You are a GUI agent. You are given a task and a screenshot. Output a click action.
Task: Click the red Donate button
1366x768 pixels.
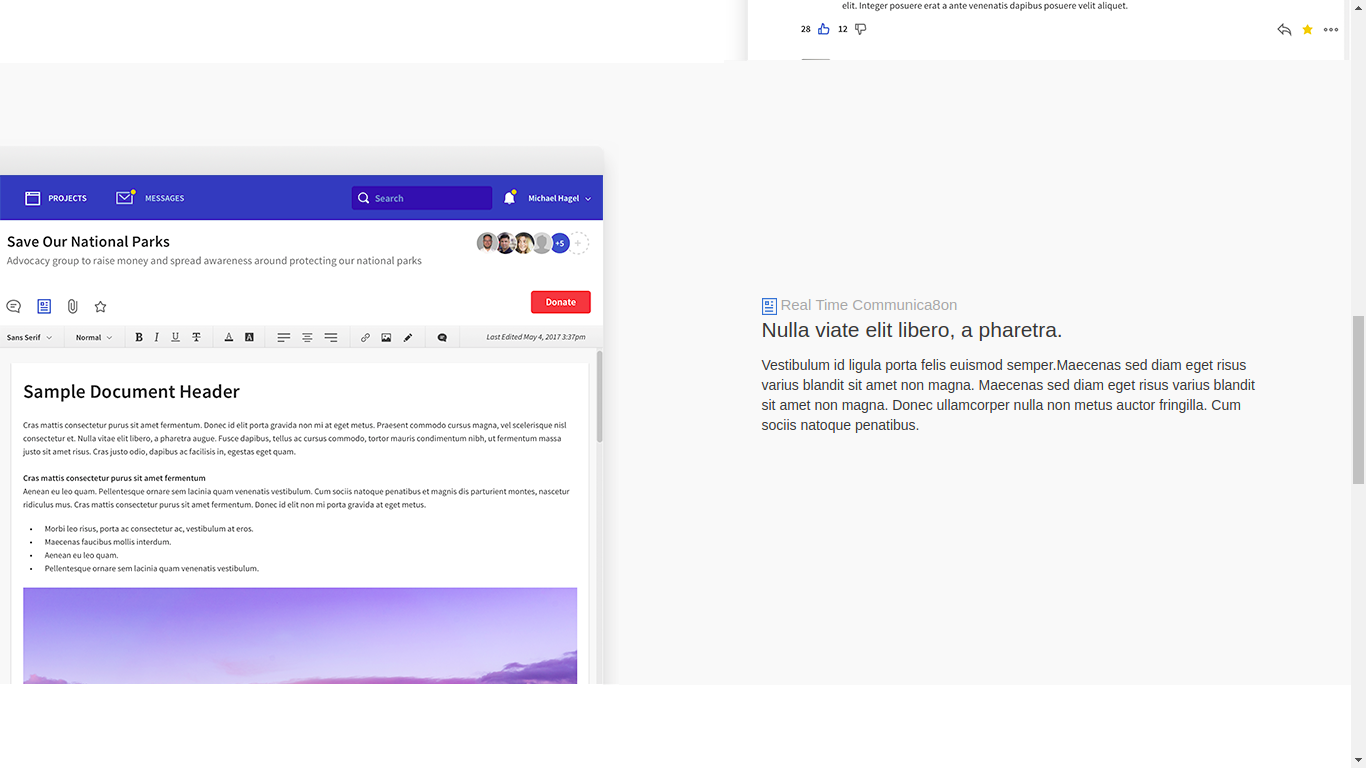(x=560, y=302)
